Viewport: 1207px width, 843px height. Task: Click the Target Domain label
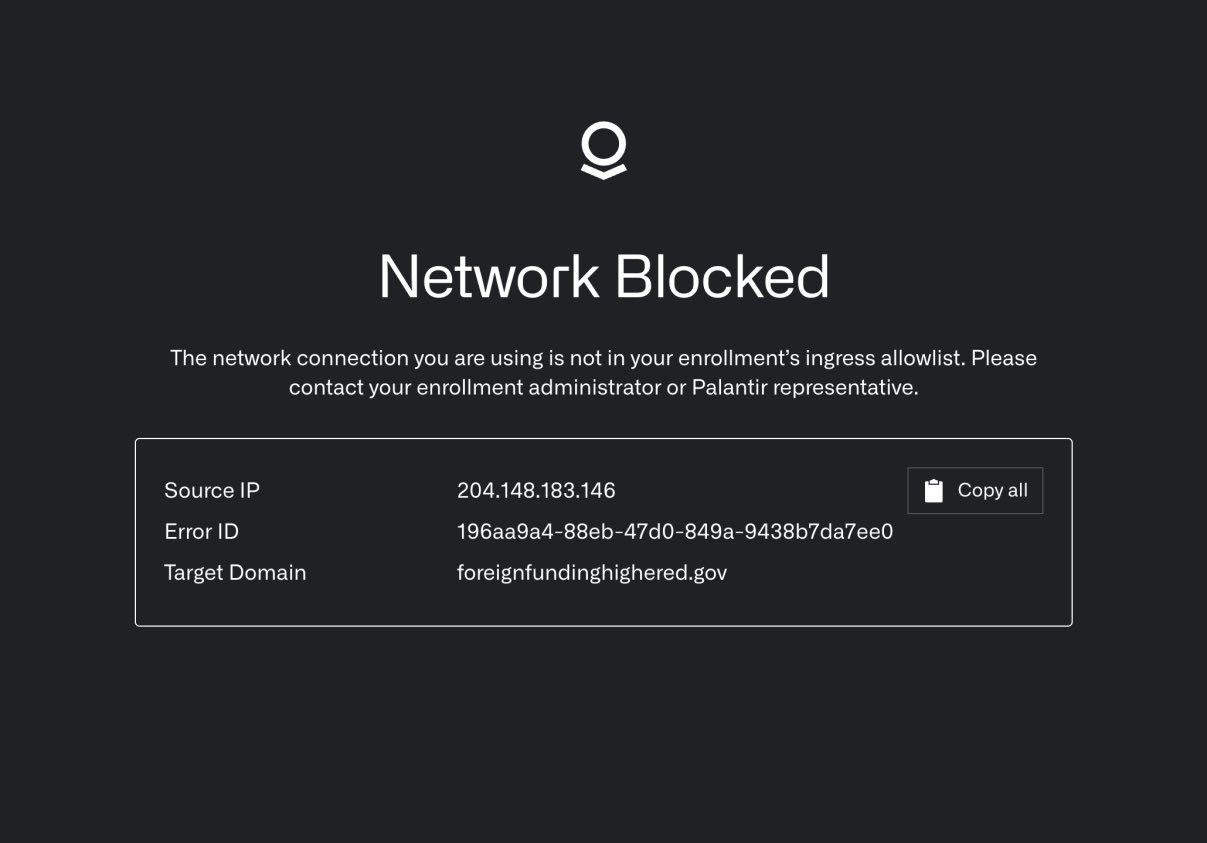pos(235,573)
